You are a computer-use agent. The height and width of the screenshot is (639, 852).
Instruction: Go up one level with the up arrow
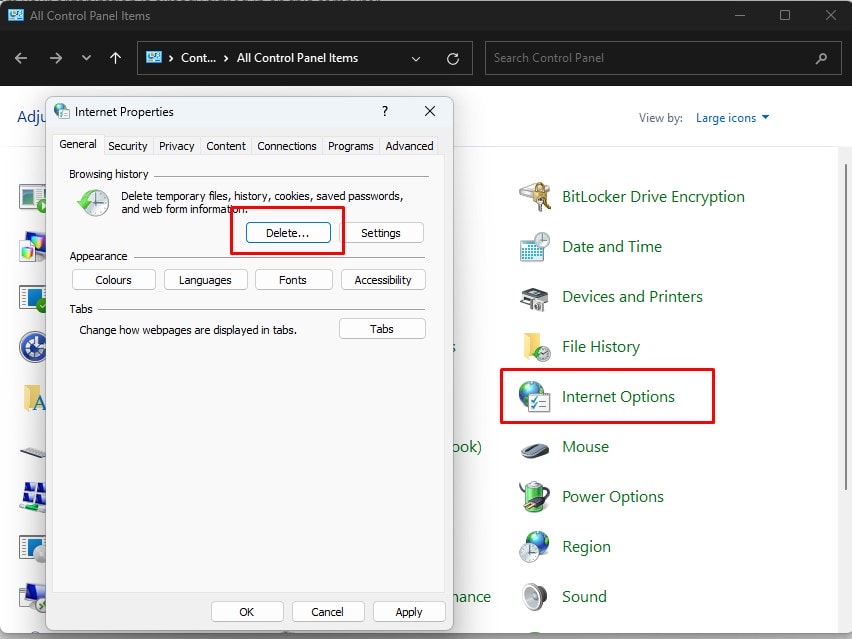pos(115,58)
